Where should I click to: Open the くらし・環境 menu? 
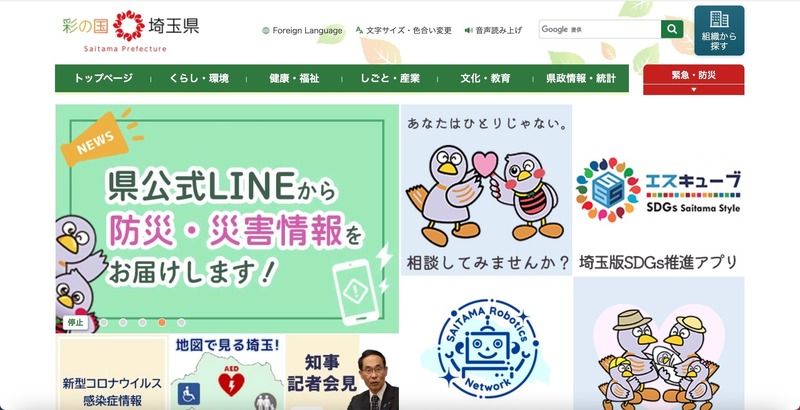pyautogui.click(x=199, y=79)
